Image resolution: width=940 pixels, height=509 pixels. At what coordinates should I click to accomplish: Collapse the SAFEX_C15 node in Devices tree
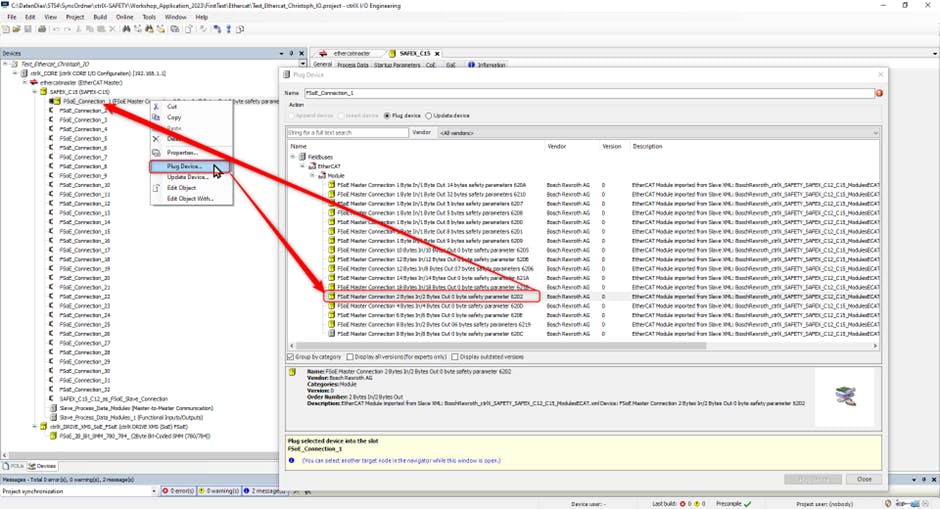pos(34,91)
